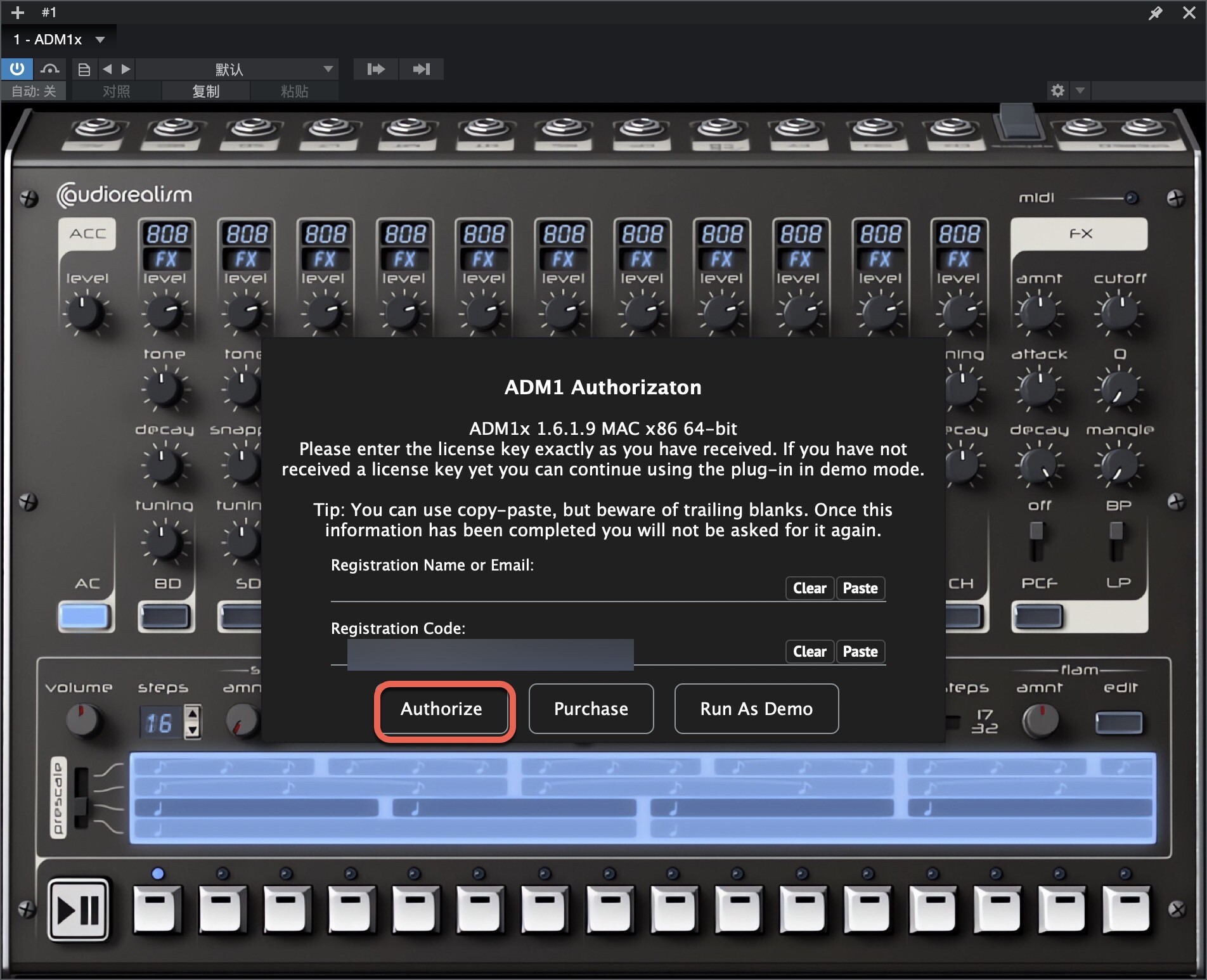Click the FX amnt knob
Image resolution: width=1207 pixels, height=980 pixels.
(x=1039, y=311)
